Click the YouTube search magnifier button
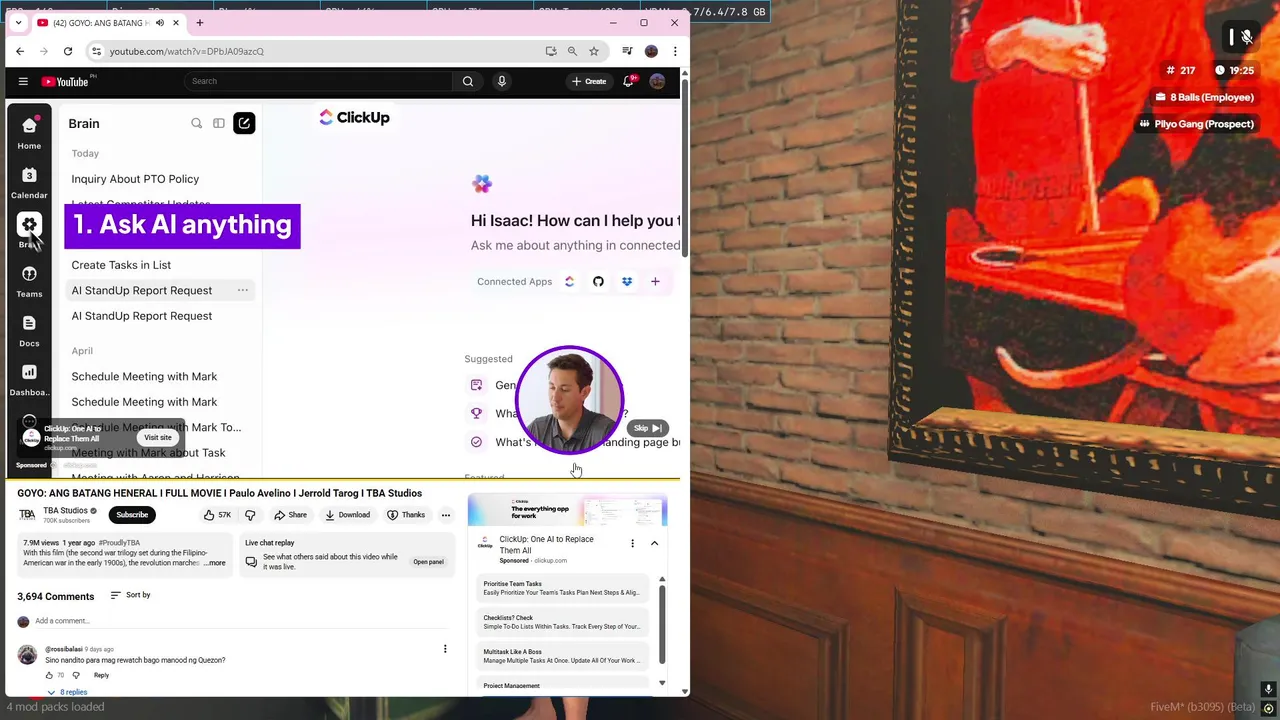The image size is (1280, 720). click(x=468, y=81)
